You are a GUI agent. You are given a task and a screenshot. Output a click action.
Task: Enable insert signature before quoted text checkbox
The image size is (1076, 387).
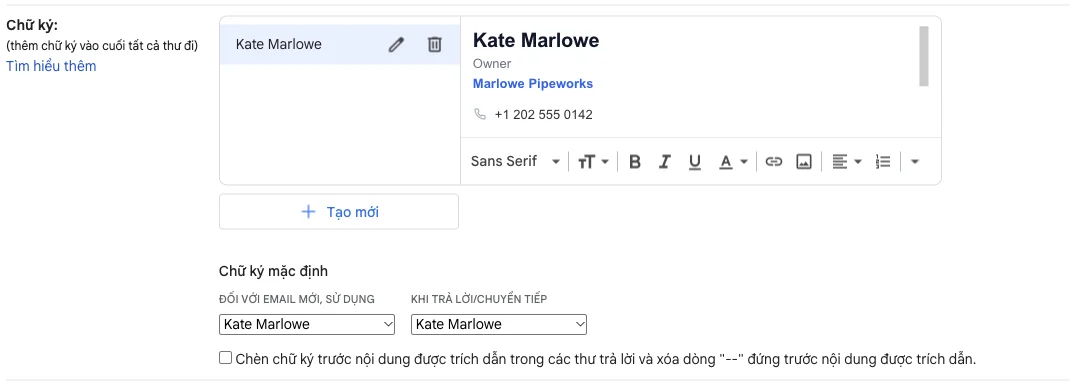pyautogui.click(x=226, y=358)
